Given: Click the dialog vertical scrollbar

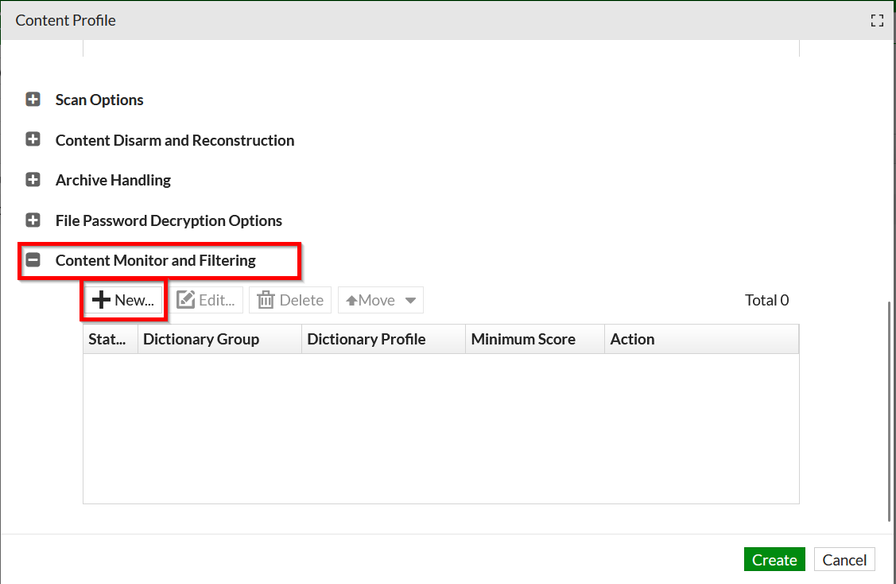Looking at the screenshot, I should click(x=889, y=410).
